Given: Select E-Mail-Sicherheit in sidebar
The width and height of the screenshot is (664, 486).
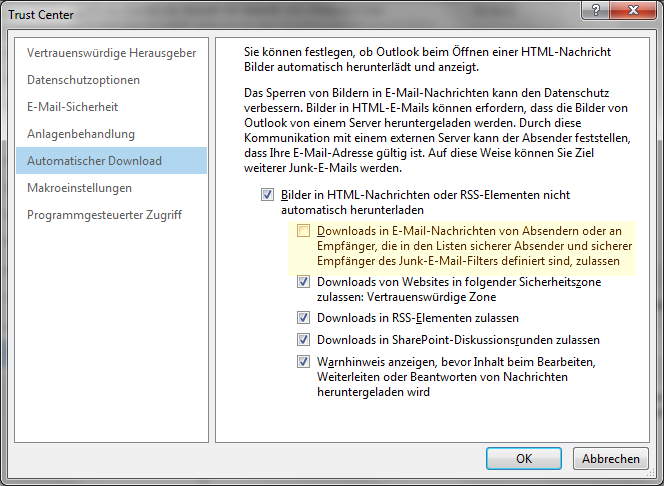Looking at the screenshot, I should [x=111, y=107].
